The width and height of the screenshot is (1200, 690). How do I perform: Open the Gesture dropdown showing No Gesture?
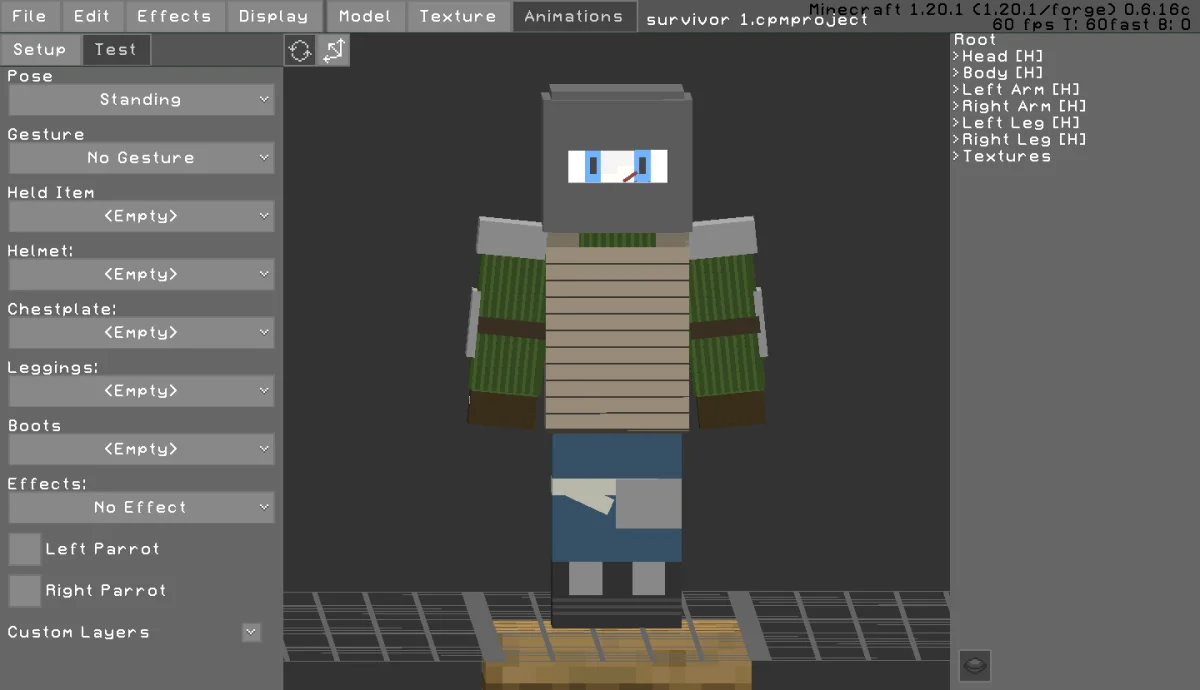141,158
